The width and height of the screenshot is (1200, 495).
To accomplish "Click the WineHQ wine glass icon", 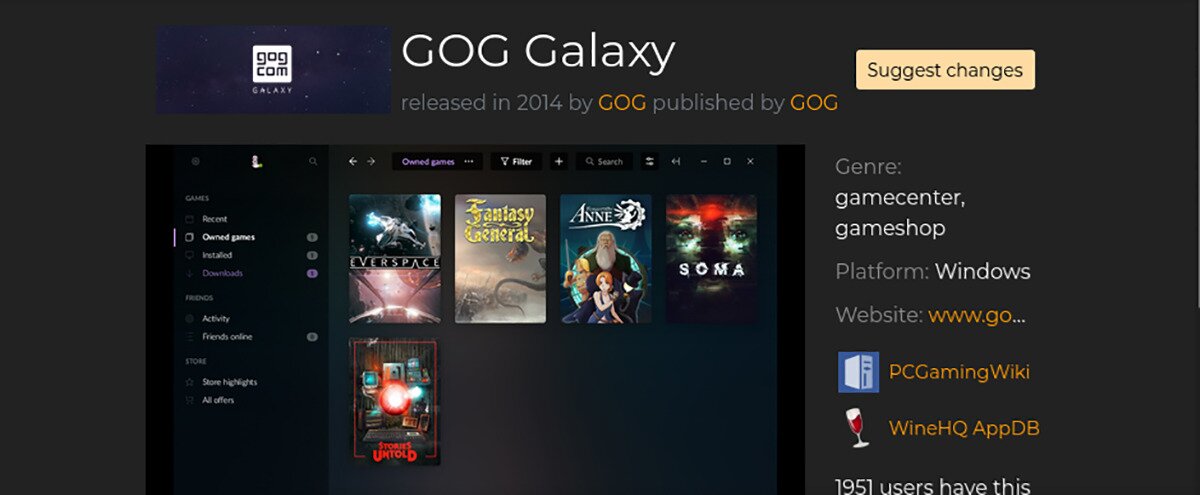I will click(858, 428).
